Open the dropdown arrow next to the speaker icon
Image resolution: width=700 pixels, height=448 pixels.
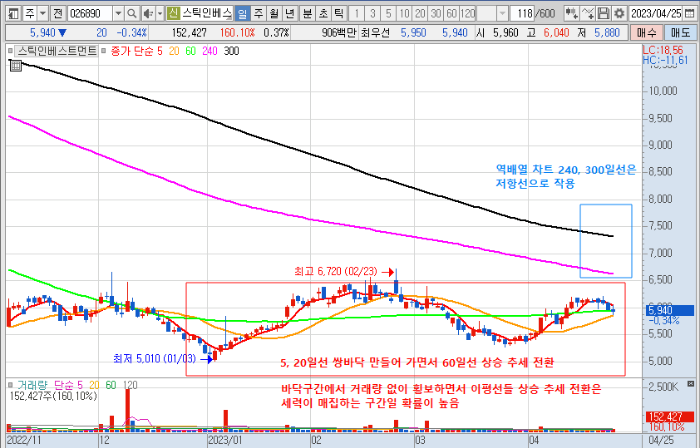[160, 14]
